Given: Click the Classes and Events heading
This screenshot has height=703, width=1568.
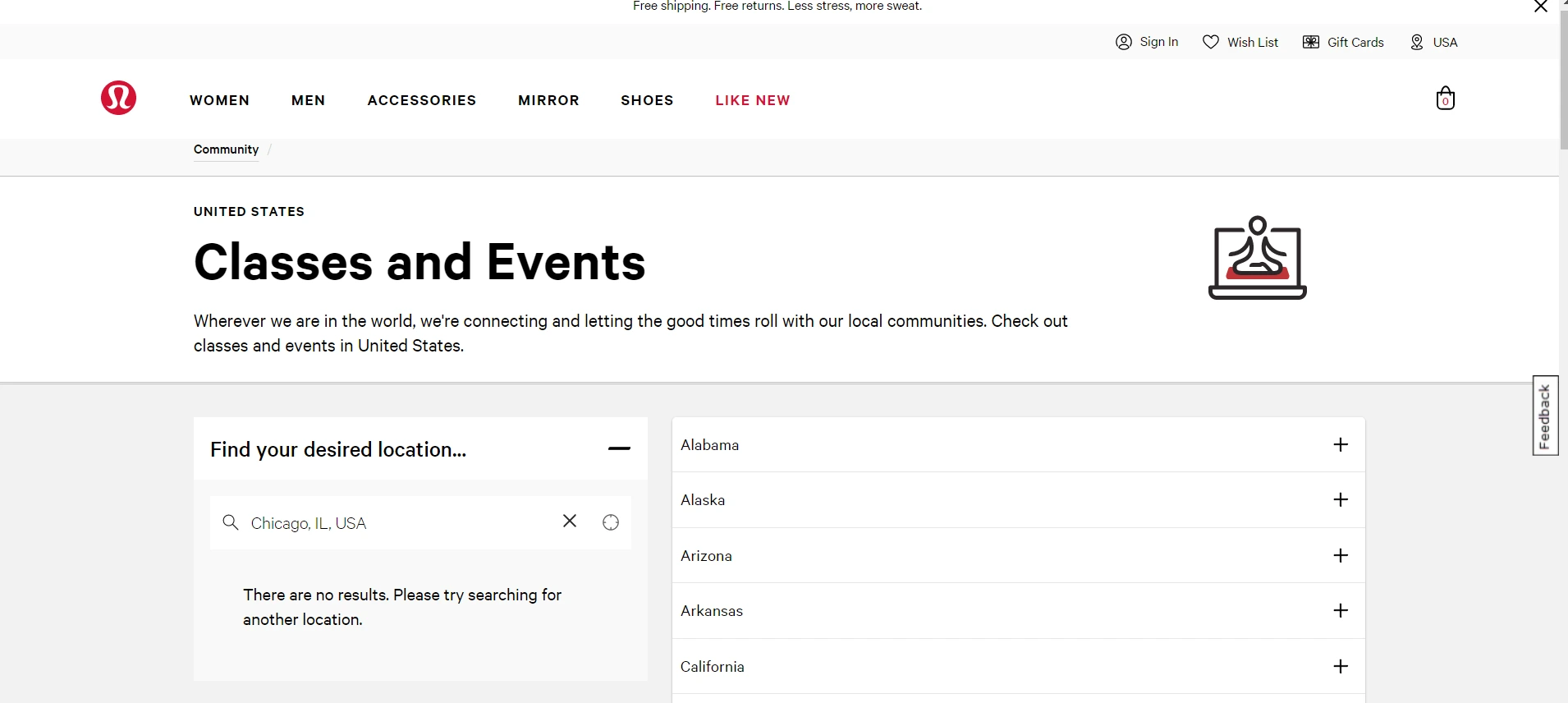Looking at the screenshot, I should click(x=420, y=262).
